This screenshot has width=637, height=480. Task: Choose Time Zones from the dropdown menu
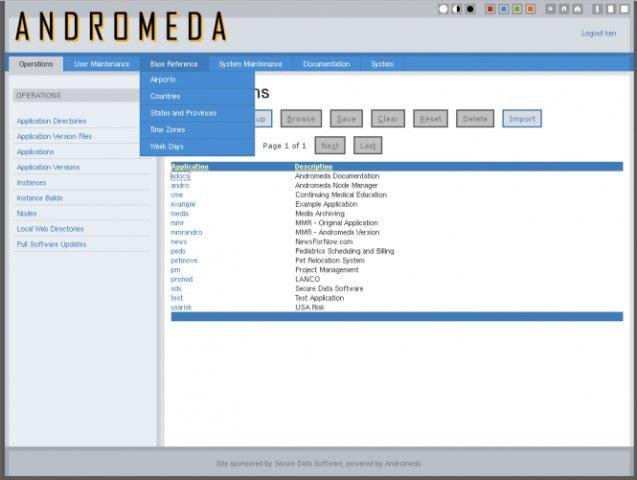[x=197, y=130]
